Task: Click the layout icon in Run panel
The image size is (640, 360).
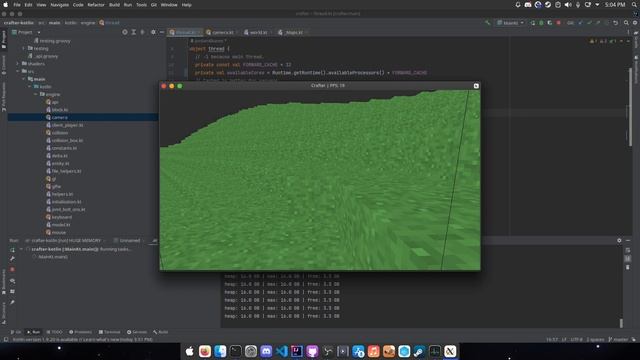Action: coord(12,291)
